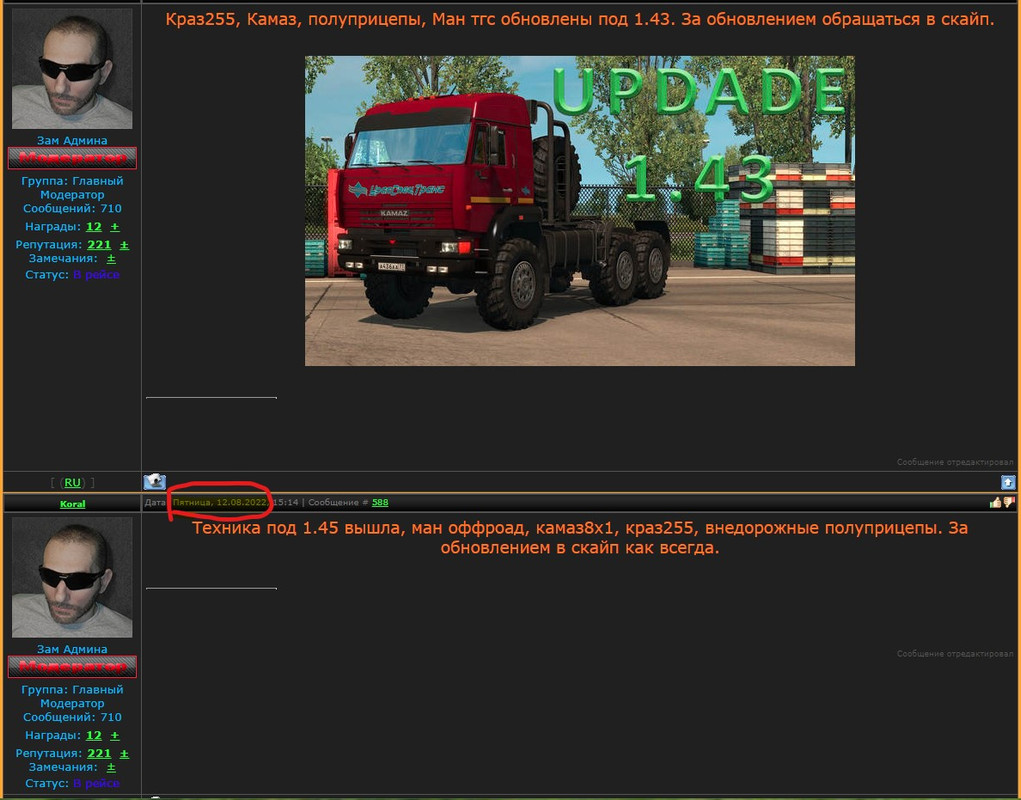This screenshot has width=1021, height=800.
Task: Click 'Сообщений: 710' in the 1.43 post
Action: (x=72, y=208)
